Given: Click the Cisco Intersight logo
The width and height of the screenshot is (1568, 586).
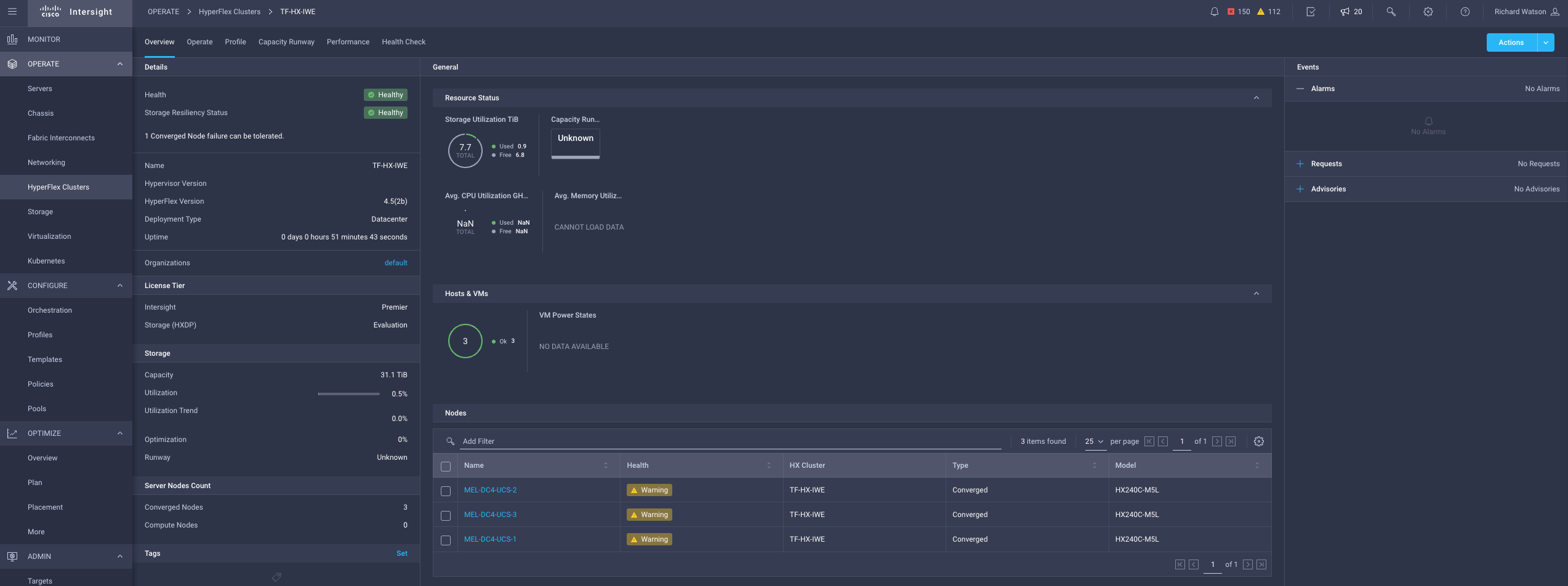Looking at the screenshot, I should click(x=76, y=12).
